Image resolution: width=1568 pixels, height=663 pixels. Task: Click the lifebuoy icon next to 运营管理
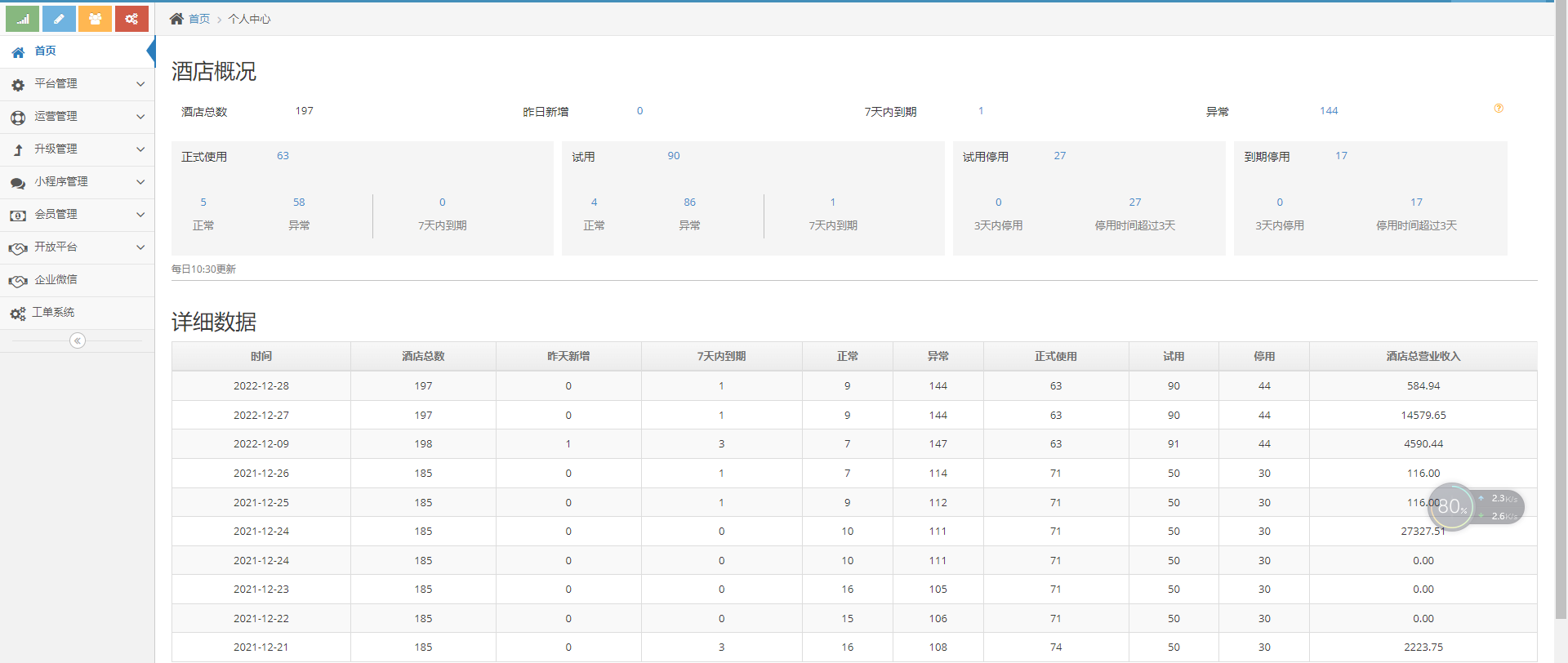point(18,118)
